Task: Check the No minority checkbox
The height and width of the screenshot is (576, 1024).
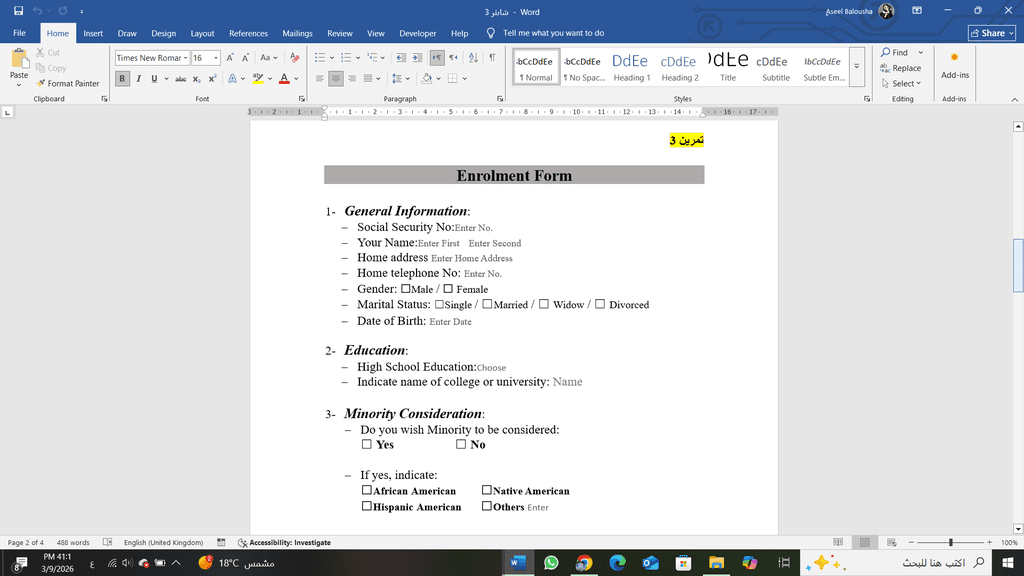Action: point(461,444)
